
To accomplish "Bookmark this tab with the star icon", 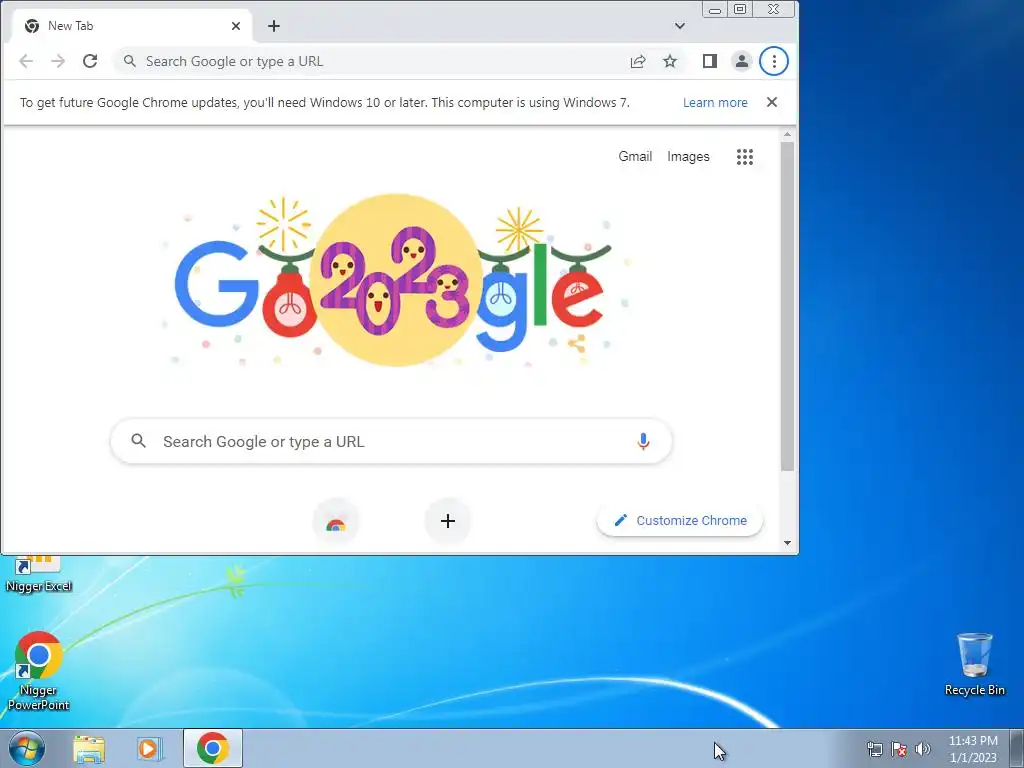I will click(670, 61).
